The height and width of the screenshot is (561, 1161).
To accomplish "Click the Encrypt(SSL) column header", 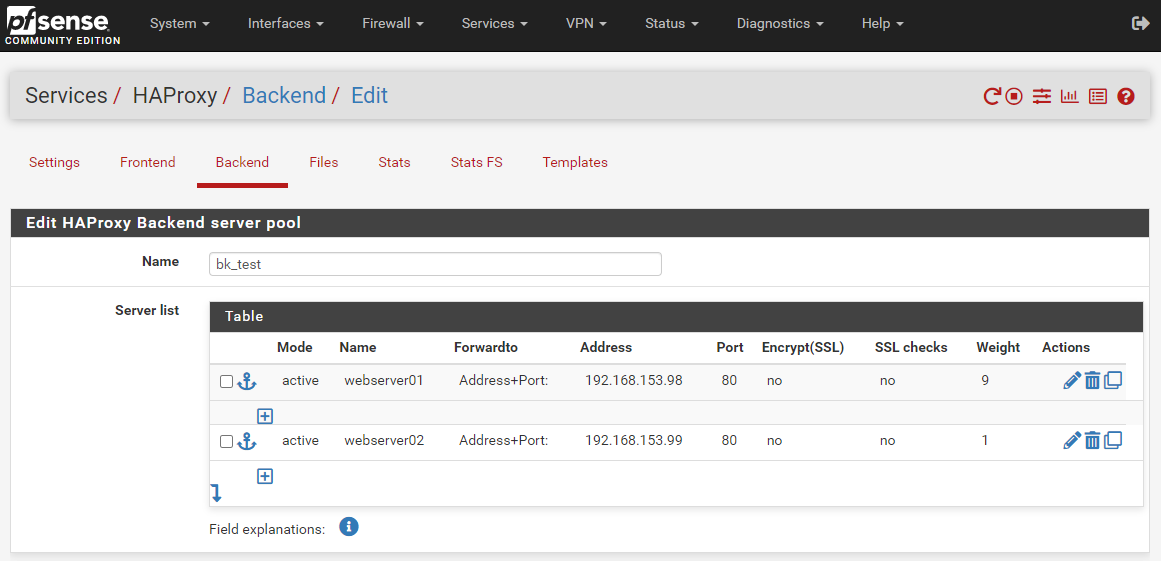I will [x=803, y=348].
